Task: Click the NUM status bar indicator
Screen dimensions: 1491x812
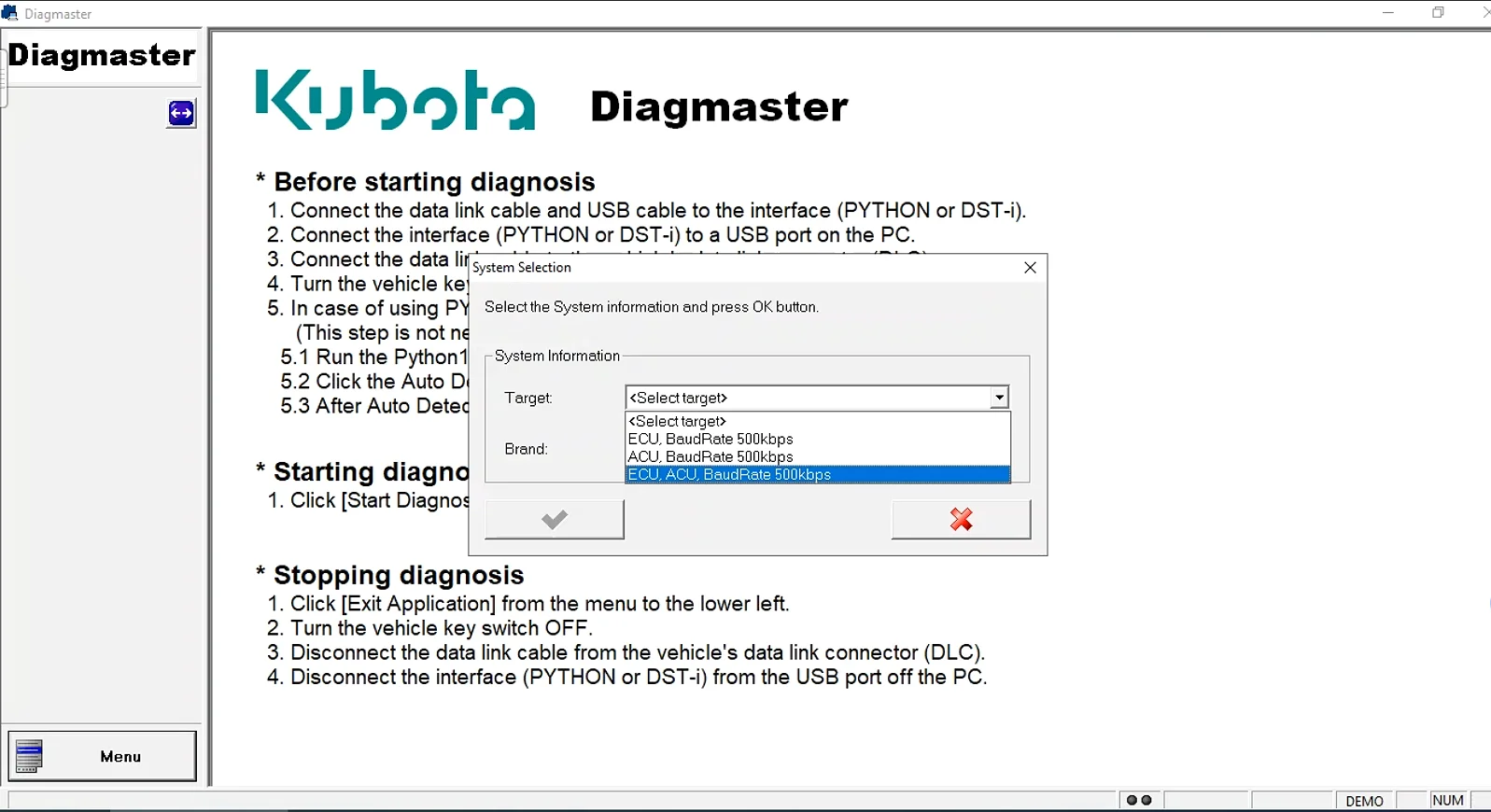Action: [x=1447, y=801]
